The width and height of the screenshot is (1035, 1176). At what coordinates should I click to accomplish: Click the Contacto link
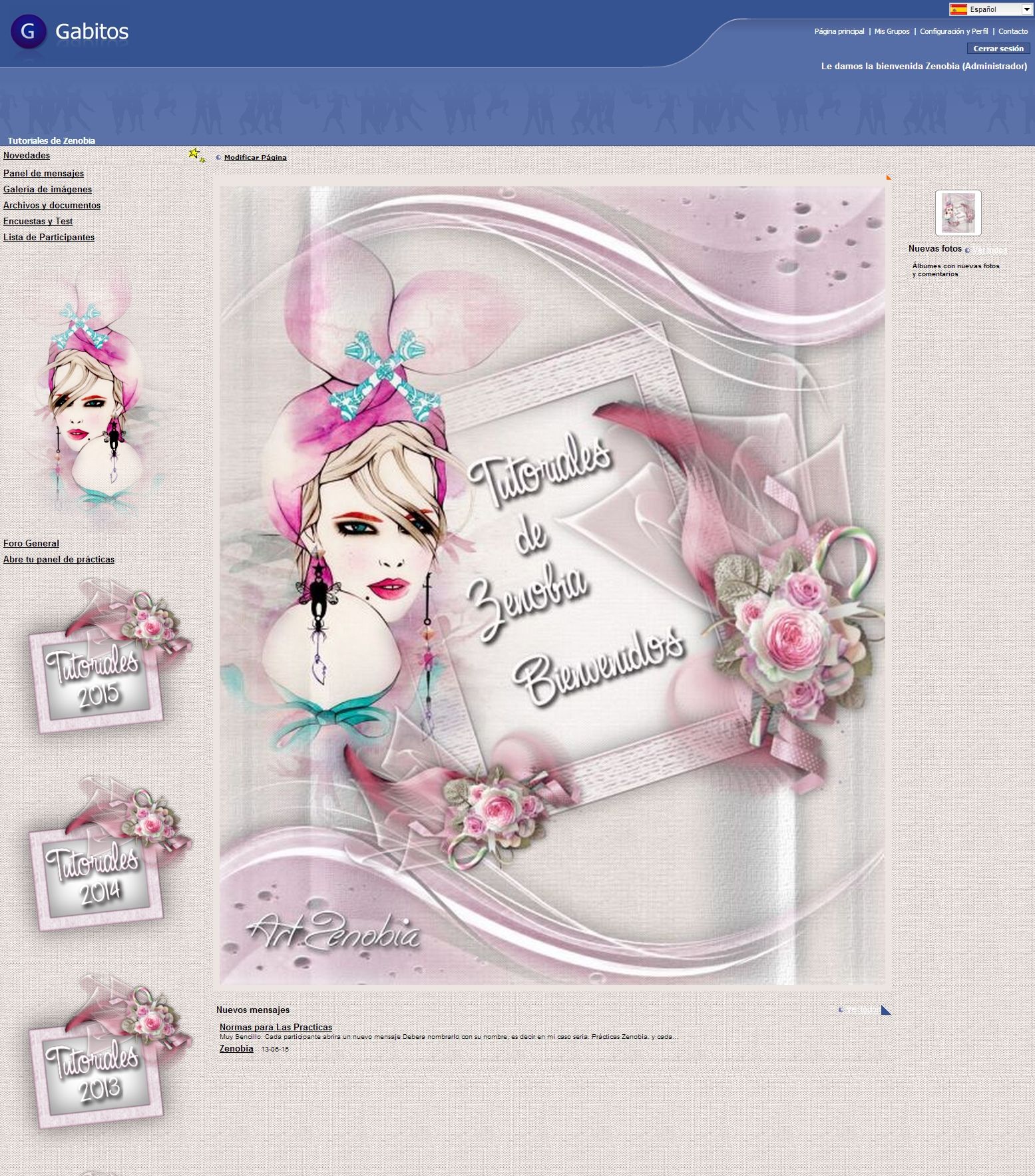pos(1012,31)
